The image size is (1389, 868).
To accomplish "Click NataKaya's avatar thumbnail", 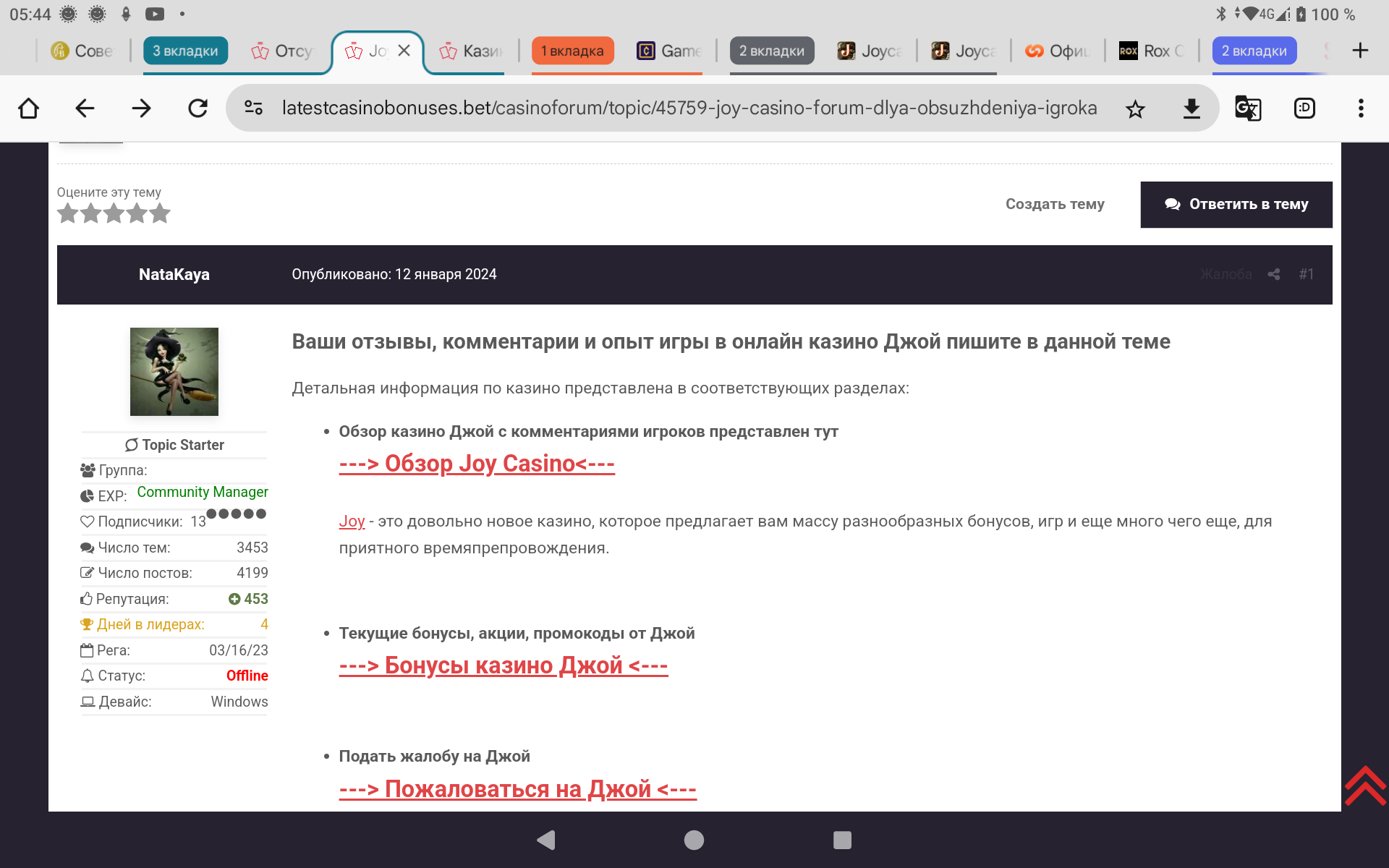I will point(174,372).
